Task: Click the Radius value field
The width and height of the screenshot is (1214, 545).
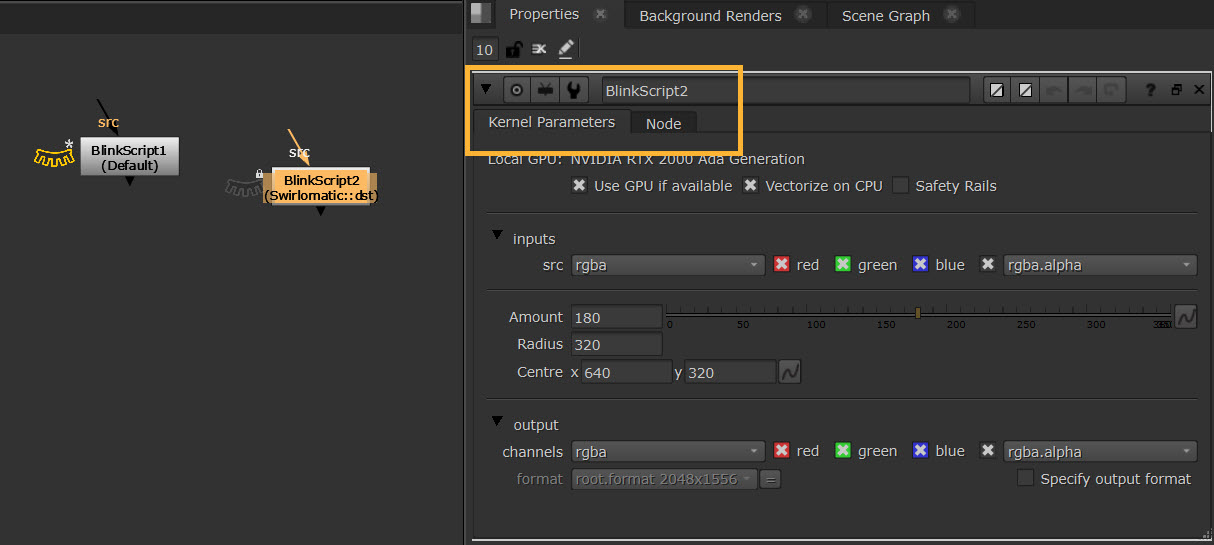Action: [616, 344]
